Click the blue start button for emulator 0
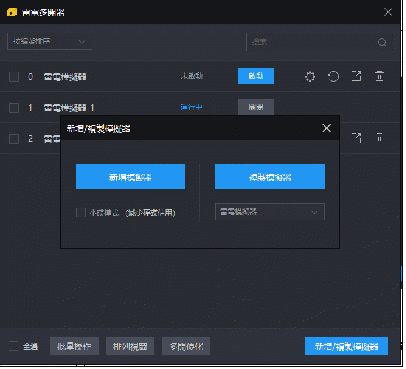Image resolution: width=406 pixels, height=369 pixels. tap(256, 76)
